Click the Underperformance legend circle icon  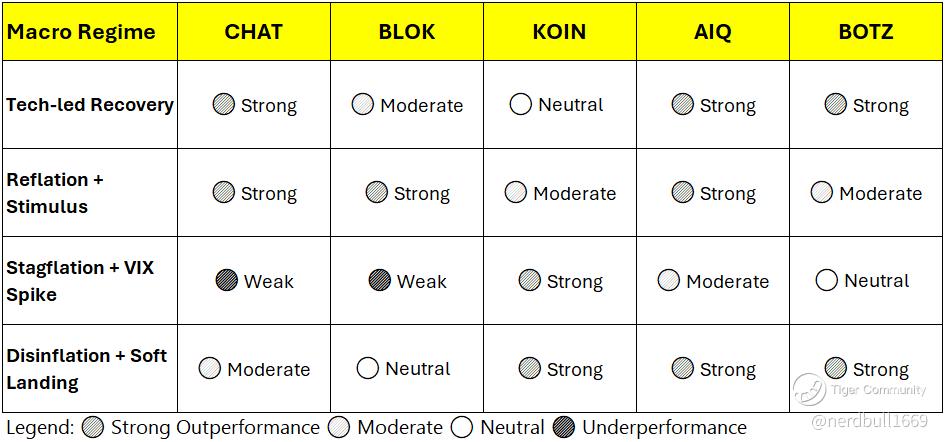click(564, 427)
